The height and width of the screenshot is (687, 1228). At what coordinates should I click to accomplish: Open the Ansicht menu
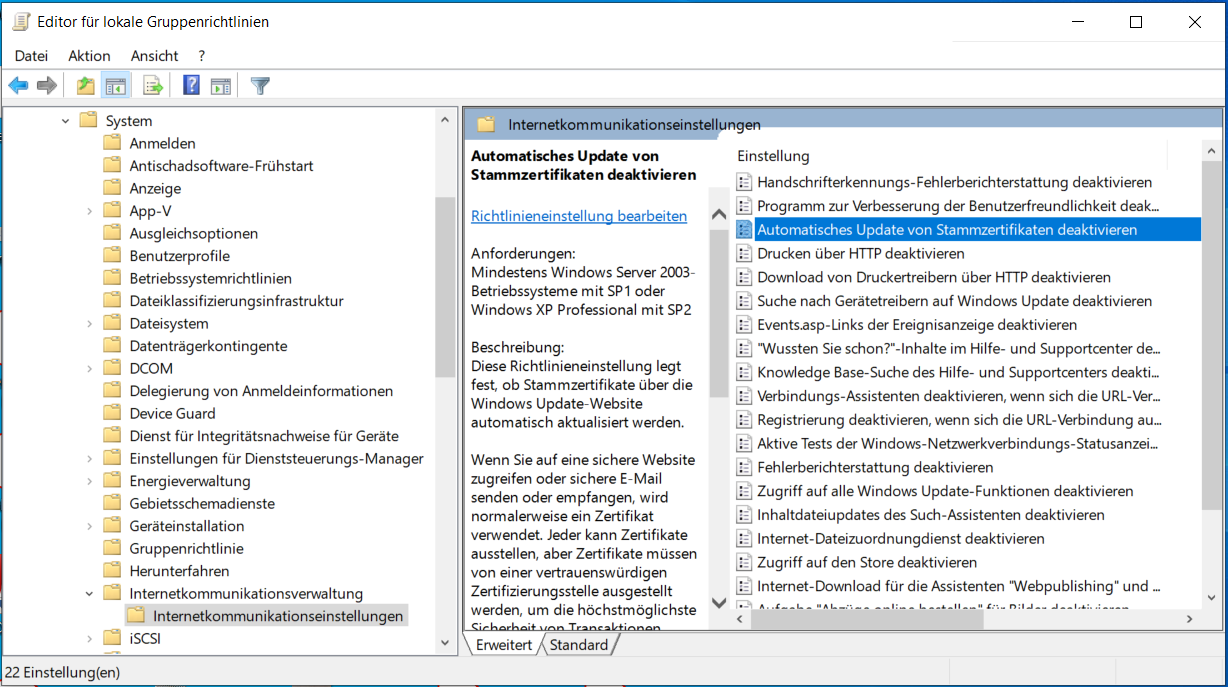(x=154, y=56)
